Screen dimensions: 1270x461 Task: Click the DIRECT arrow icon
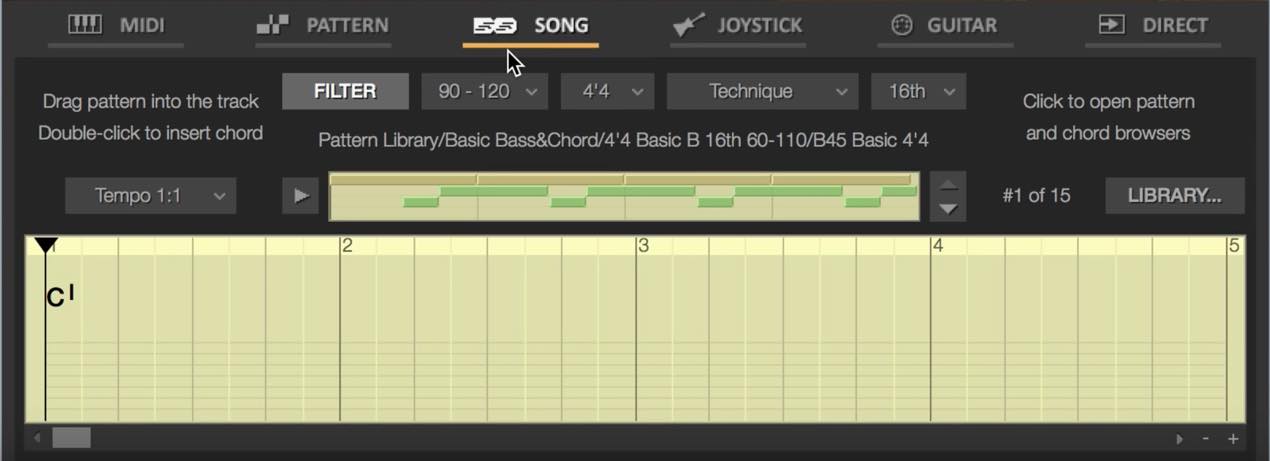(x=1111, y=24)
